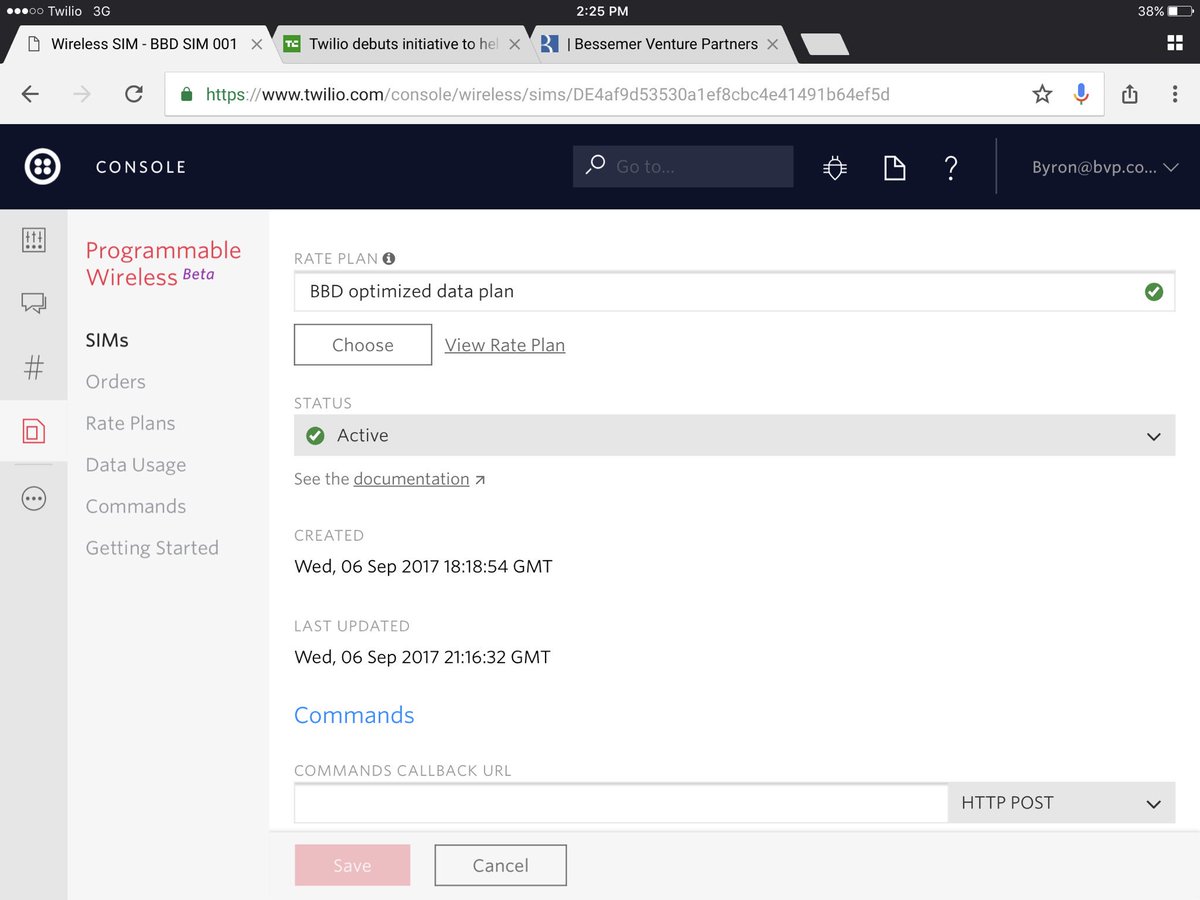Follow the View Rate Plan link

(x=505, y=345)
